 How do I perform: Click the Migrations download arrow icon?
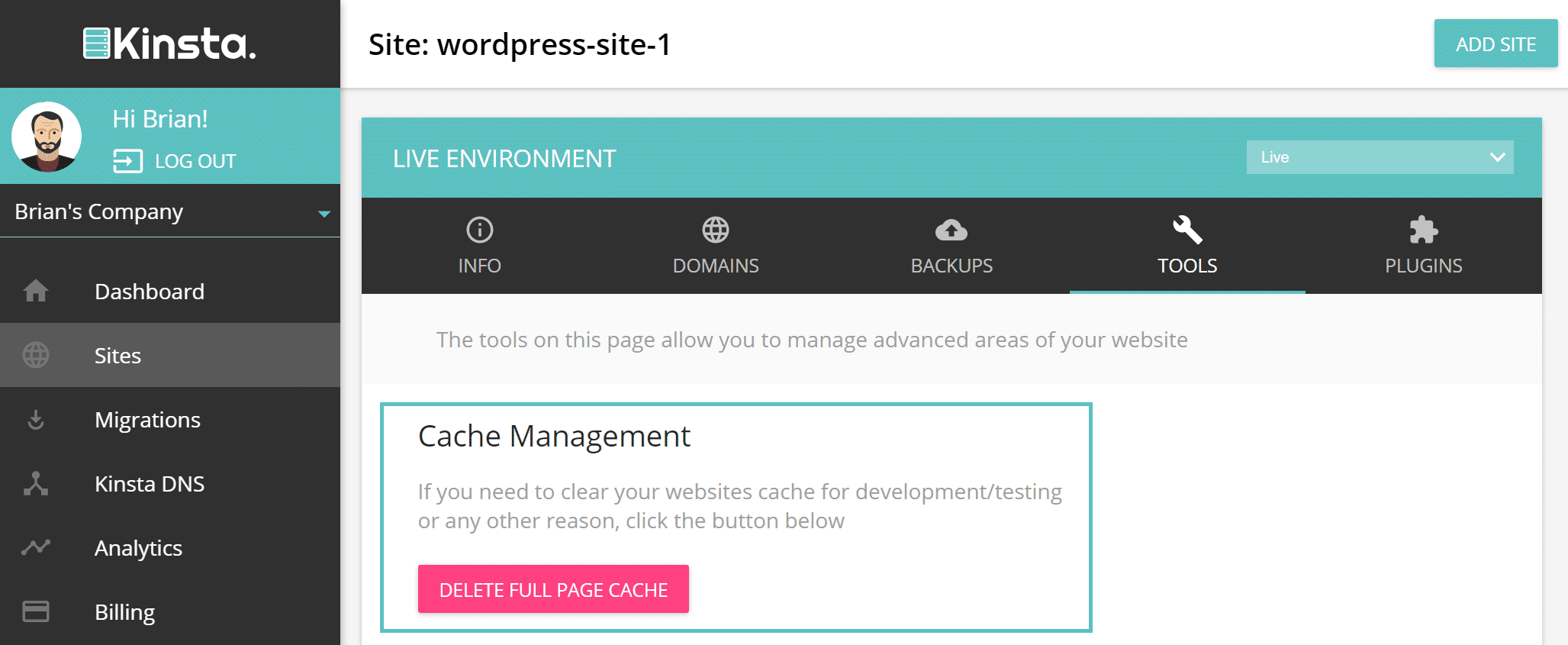pyautogui.click(x=36, y=419)
